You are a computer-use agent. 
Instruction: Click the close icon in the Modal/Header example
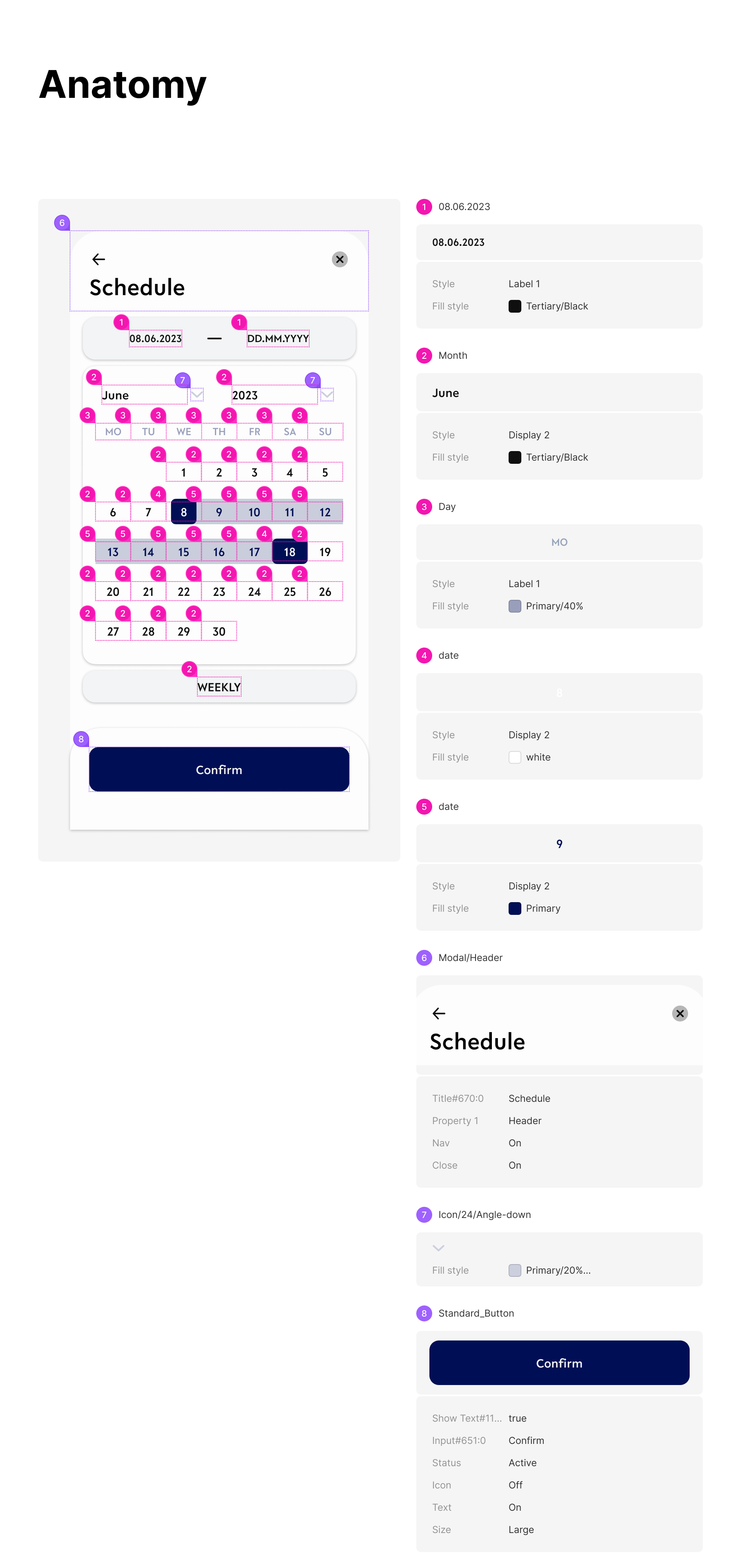tap(679, 1014)
